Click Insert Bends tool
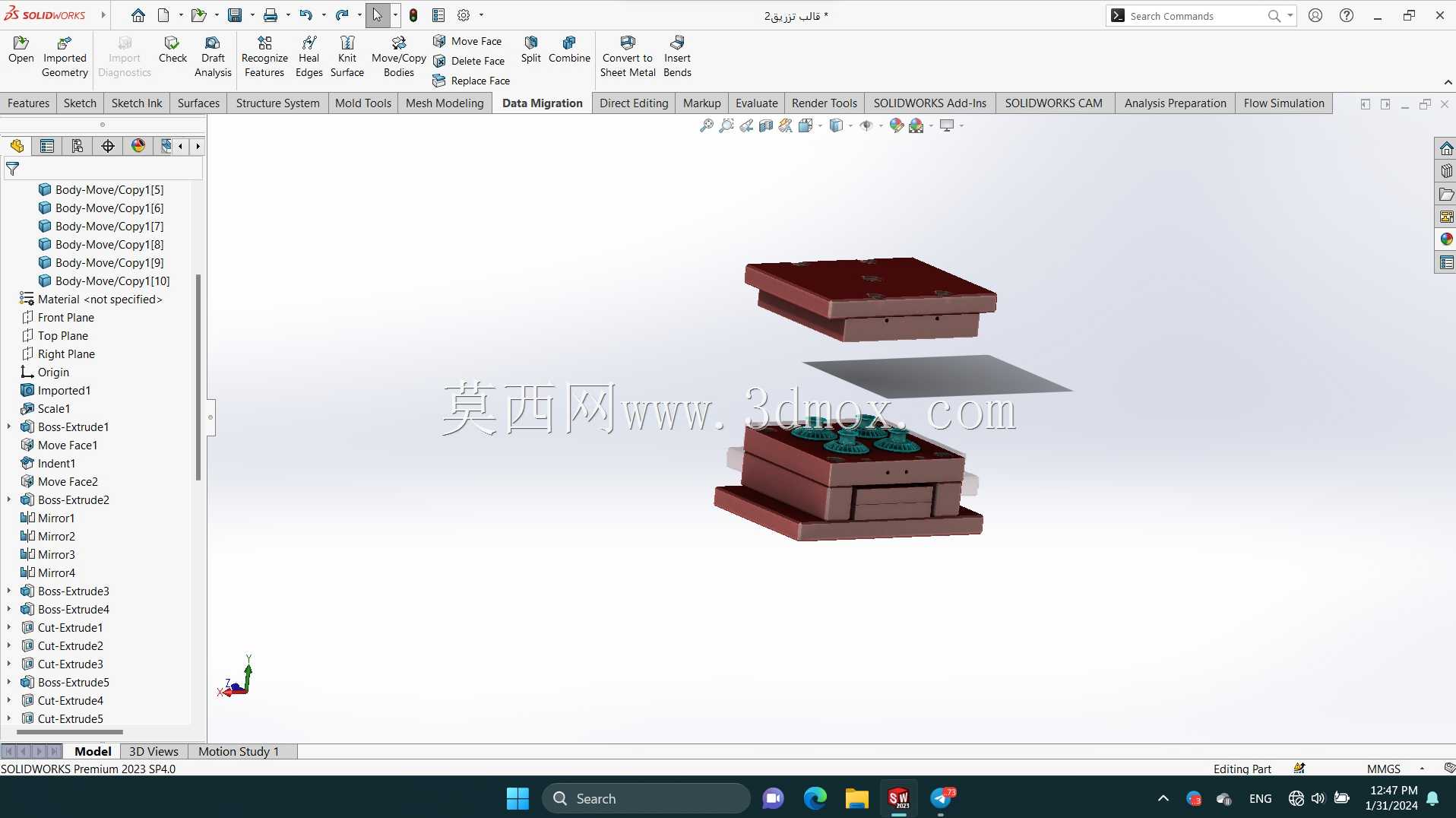This screenshot has width=1456, height=818. (x=677, y=57)
